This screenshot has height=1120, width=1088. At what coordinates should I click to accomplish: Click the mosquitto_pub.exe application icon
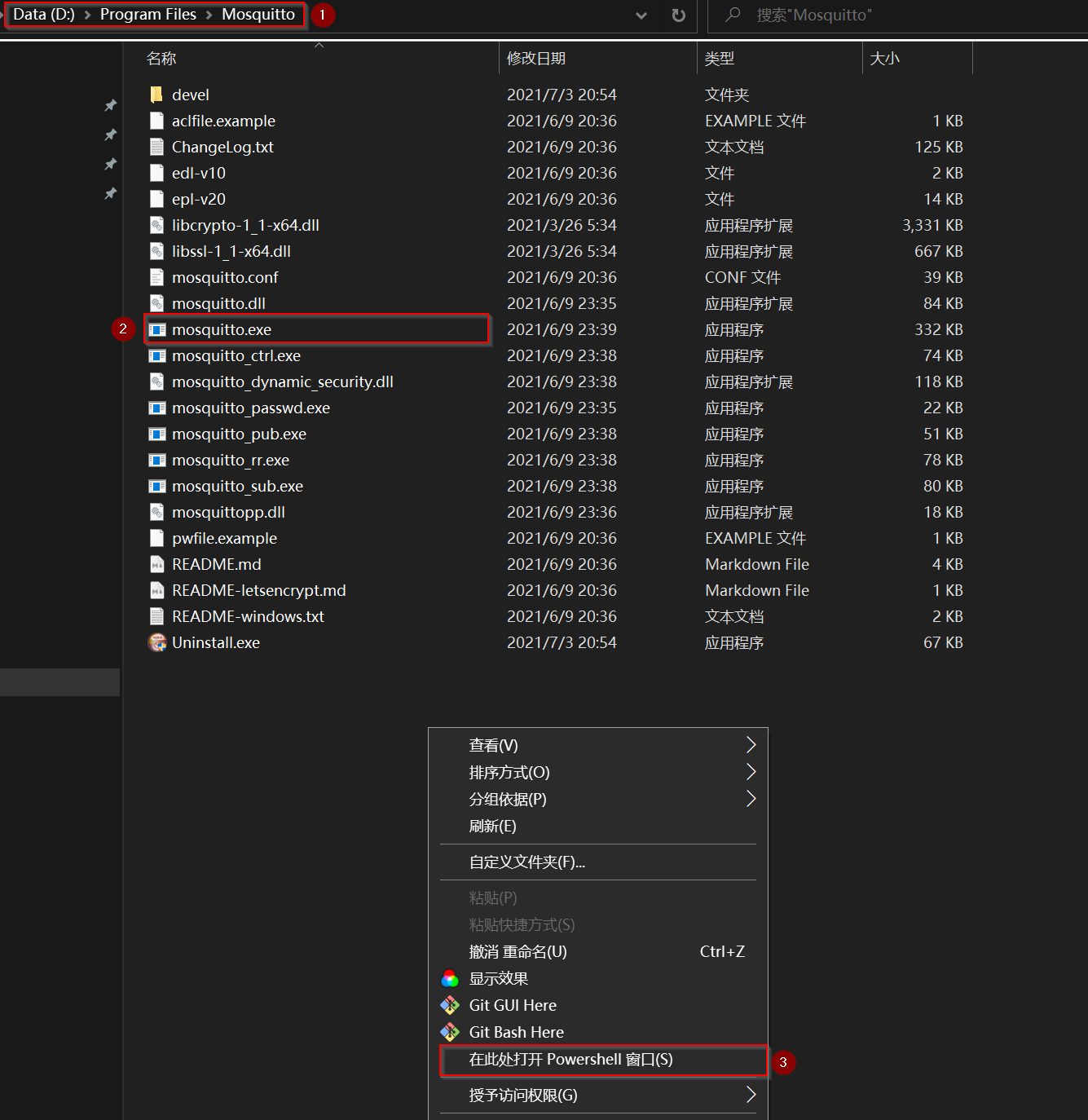click(157, 434)
